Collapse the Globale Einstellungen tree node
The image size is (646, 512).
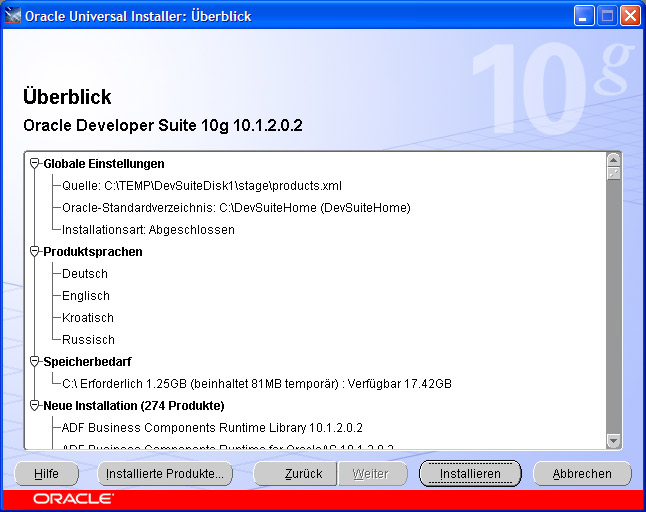pyautogui.click(x=35, y=164)
